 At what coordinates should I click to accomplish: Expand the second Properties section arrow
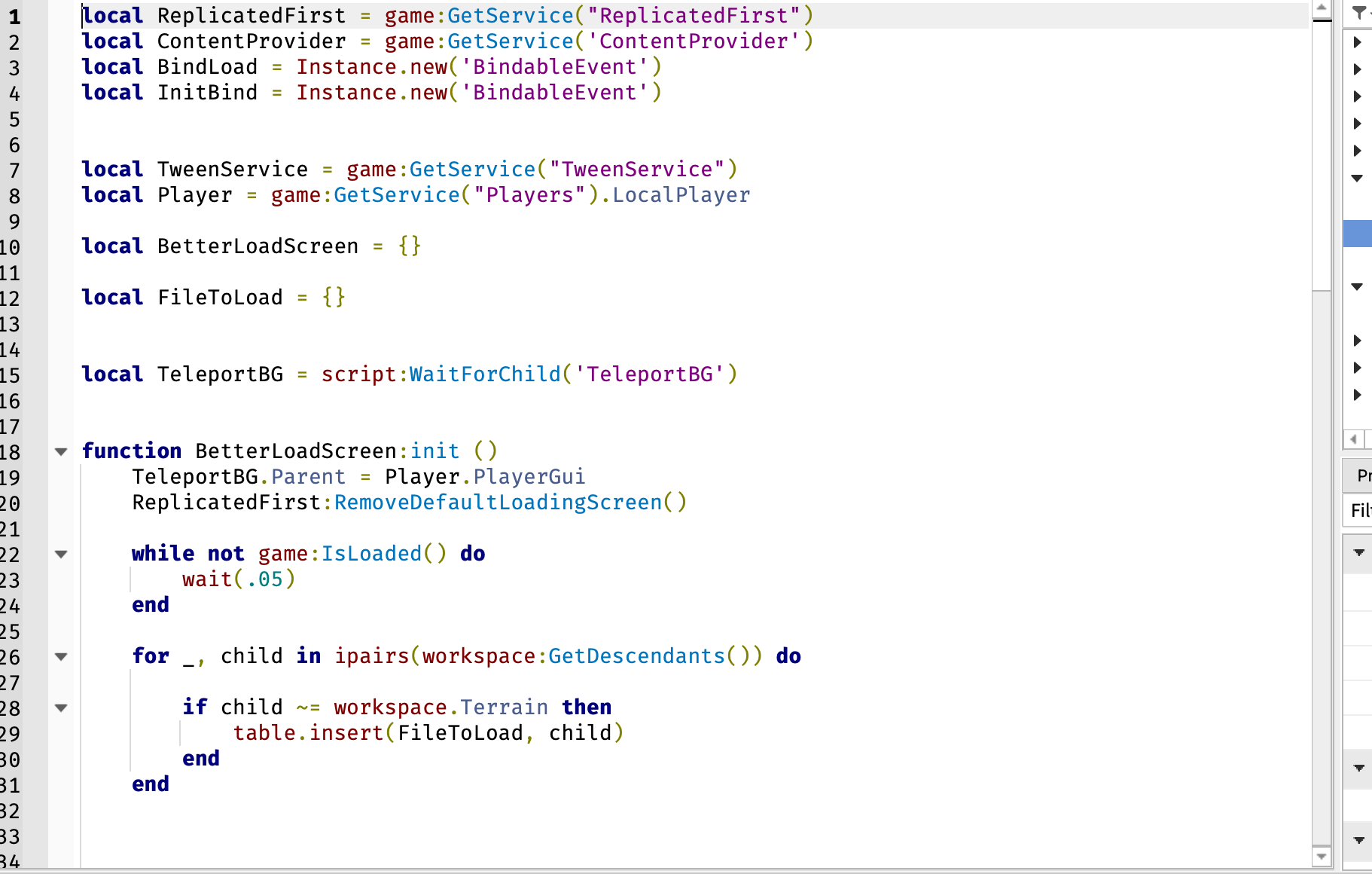tap(1358, 769)
